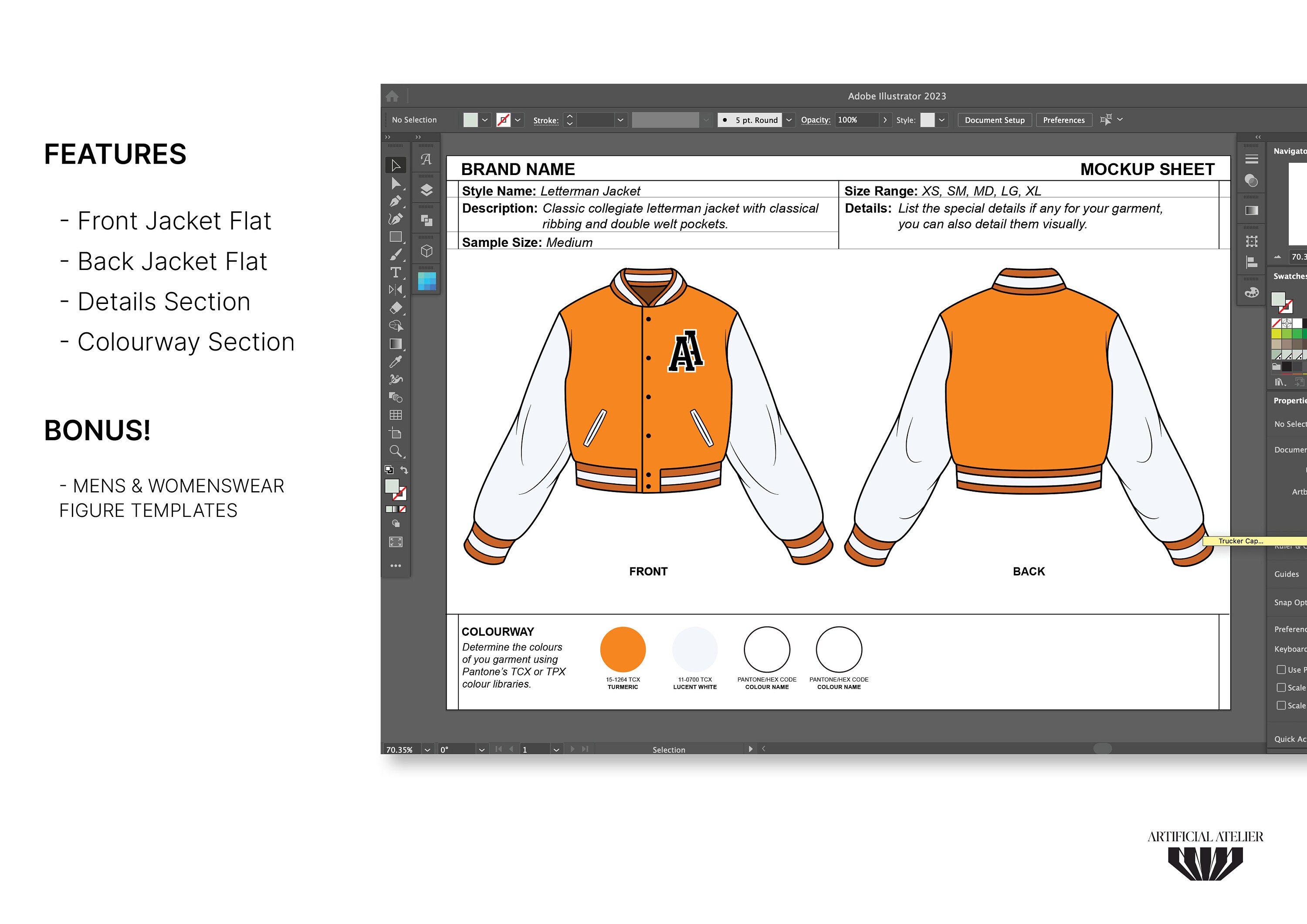The width and height of the screenshot is (1307, 924).
Task: Open the Gradient panel icon in right dock
Action: point(1251,210)
